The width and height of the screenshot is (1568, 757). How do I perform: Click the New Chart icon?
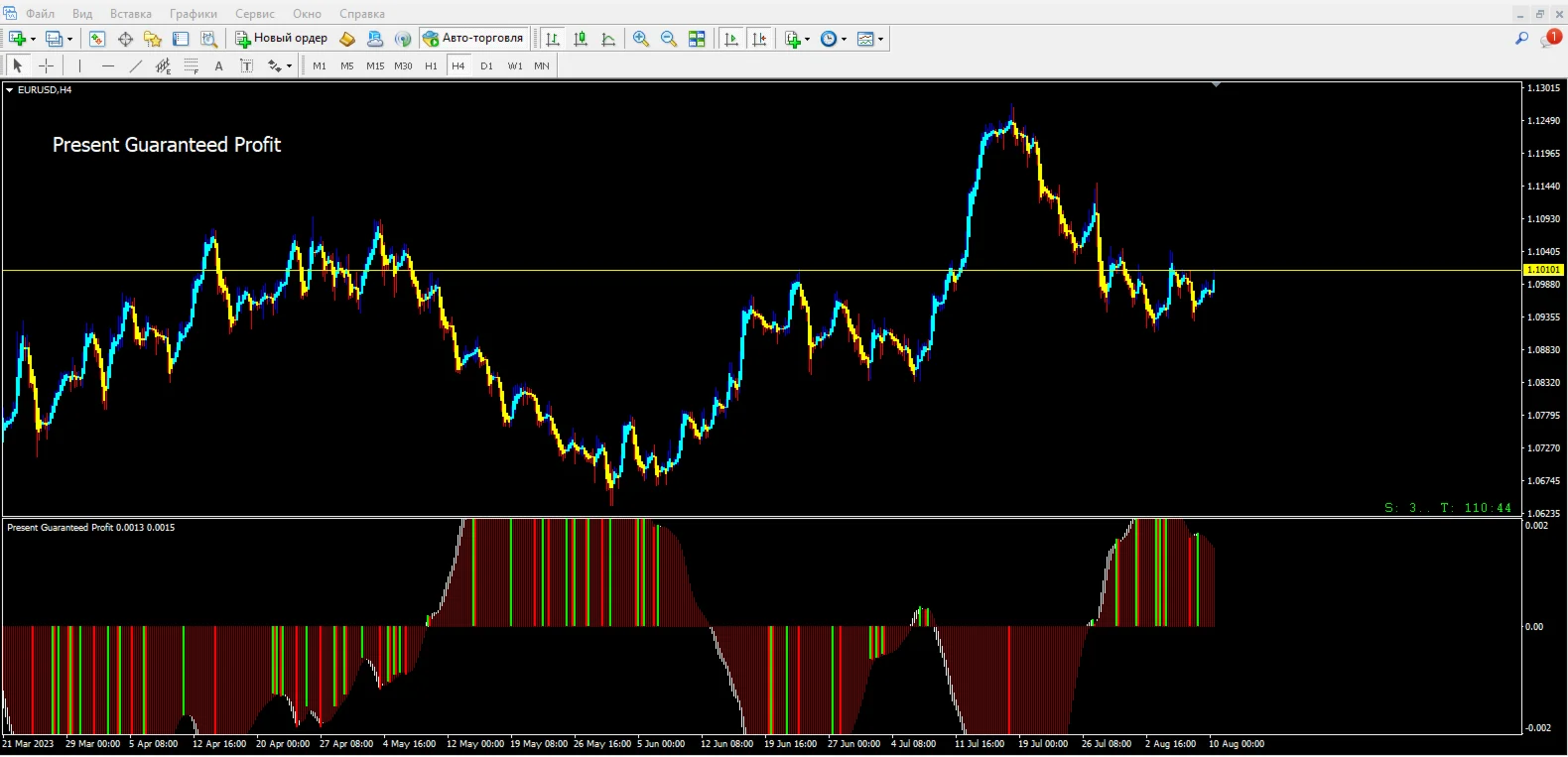17,39
